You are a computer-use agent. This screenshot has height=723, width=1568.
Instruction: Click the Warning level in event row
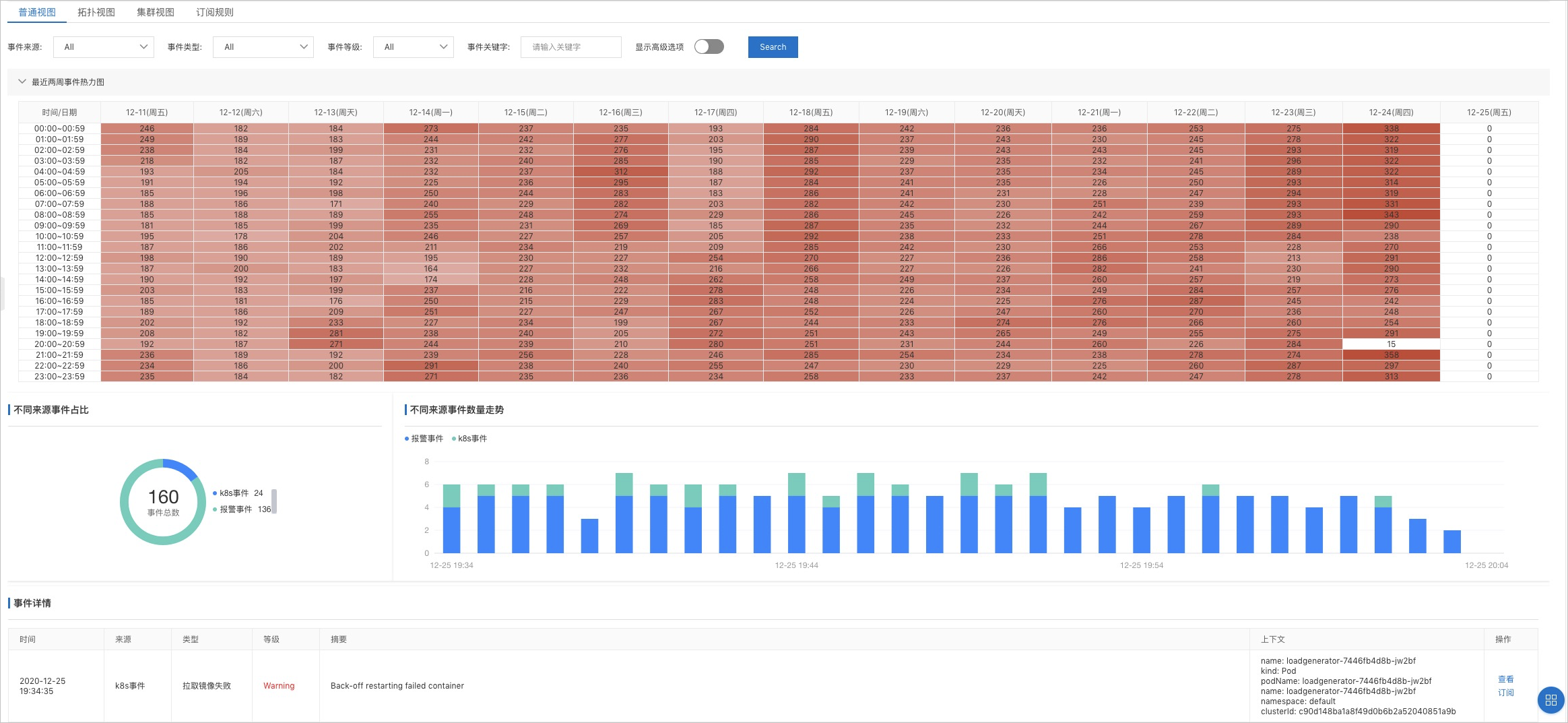(279, 686)
